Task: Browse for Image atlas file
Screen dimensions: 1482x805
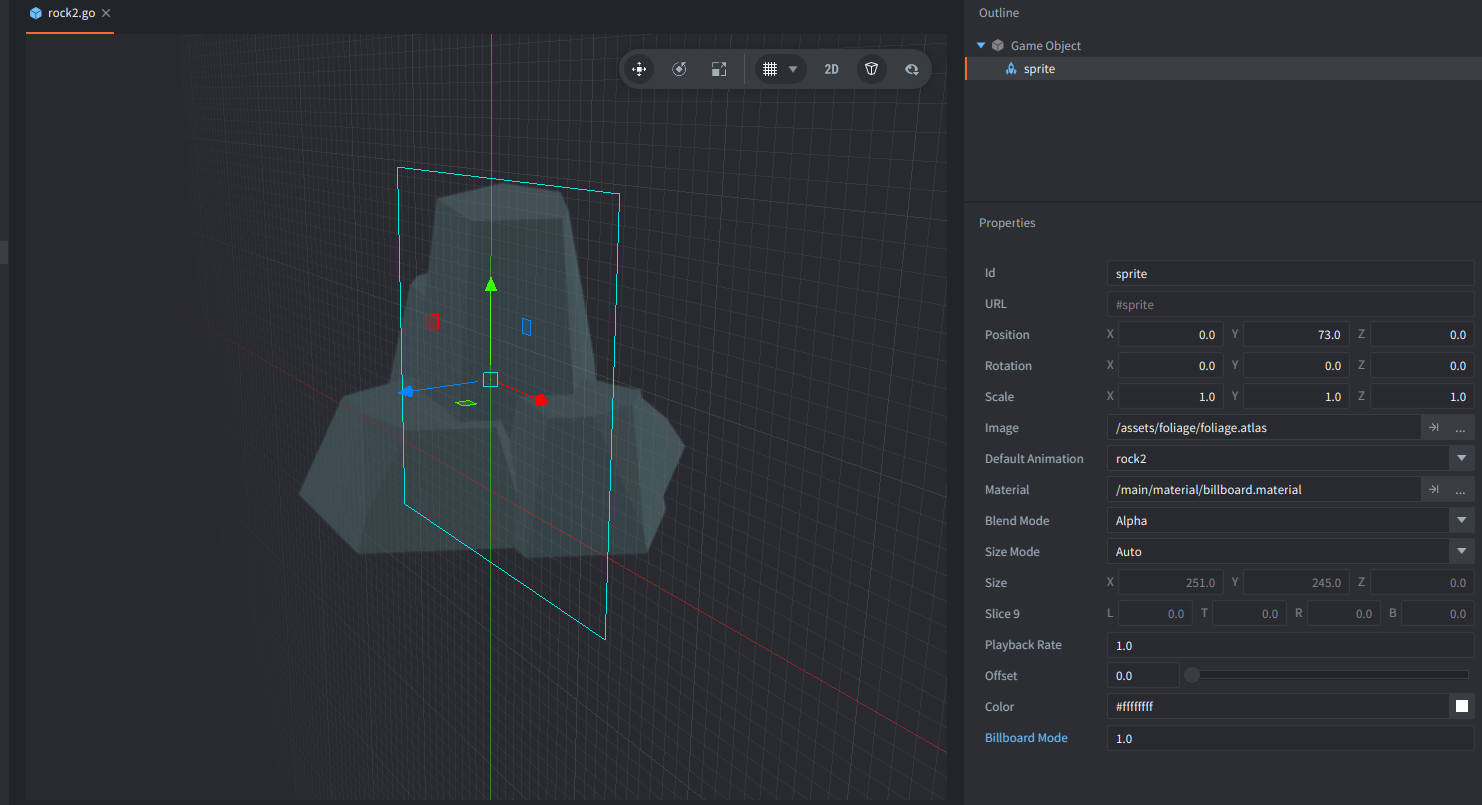Action: click(1460, 428)
